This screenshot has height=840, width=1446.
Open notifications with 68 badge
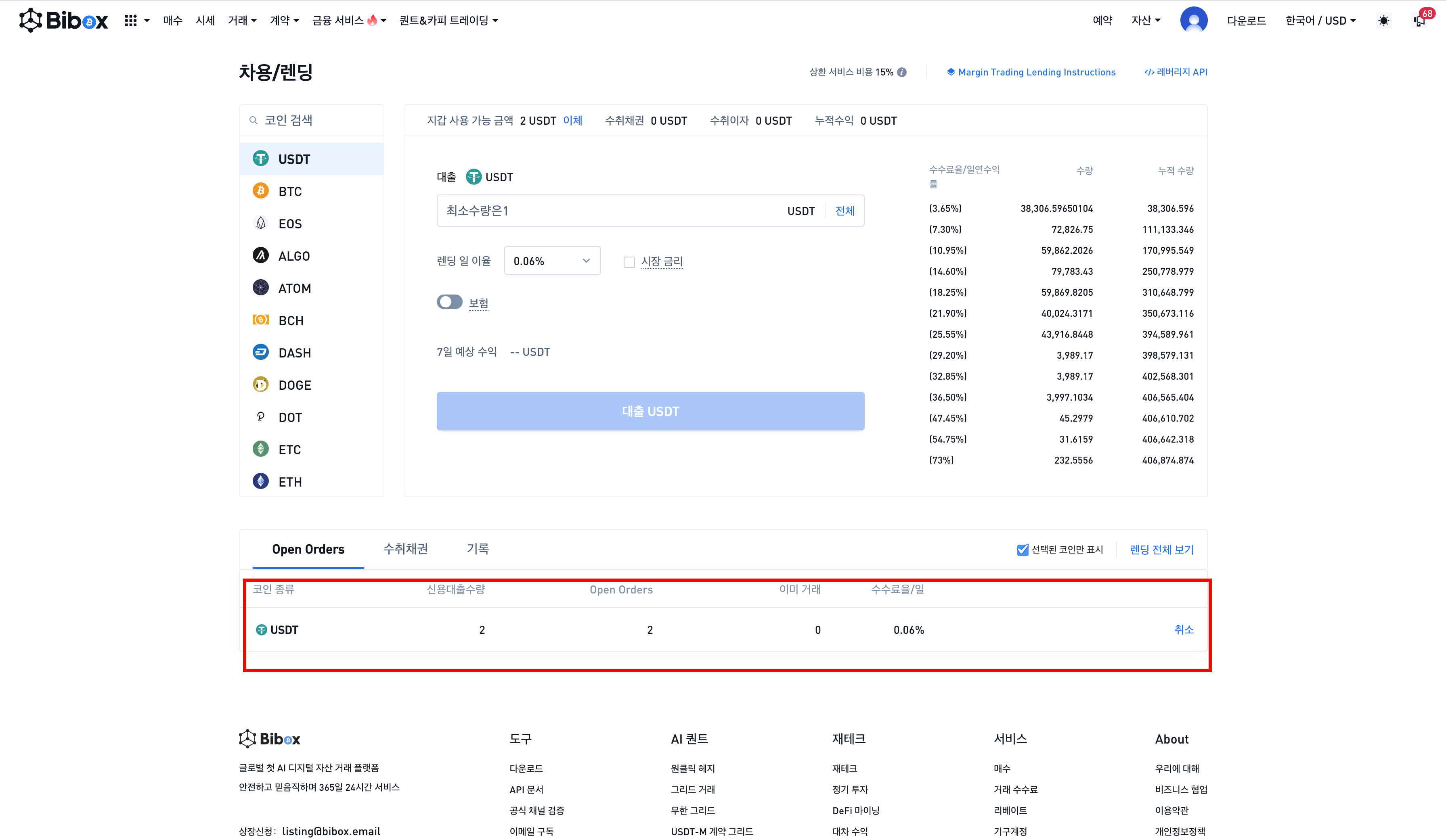pos(1420,21)
